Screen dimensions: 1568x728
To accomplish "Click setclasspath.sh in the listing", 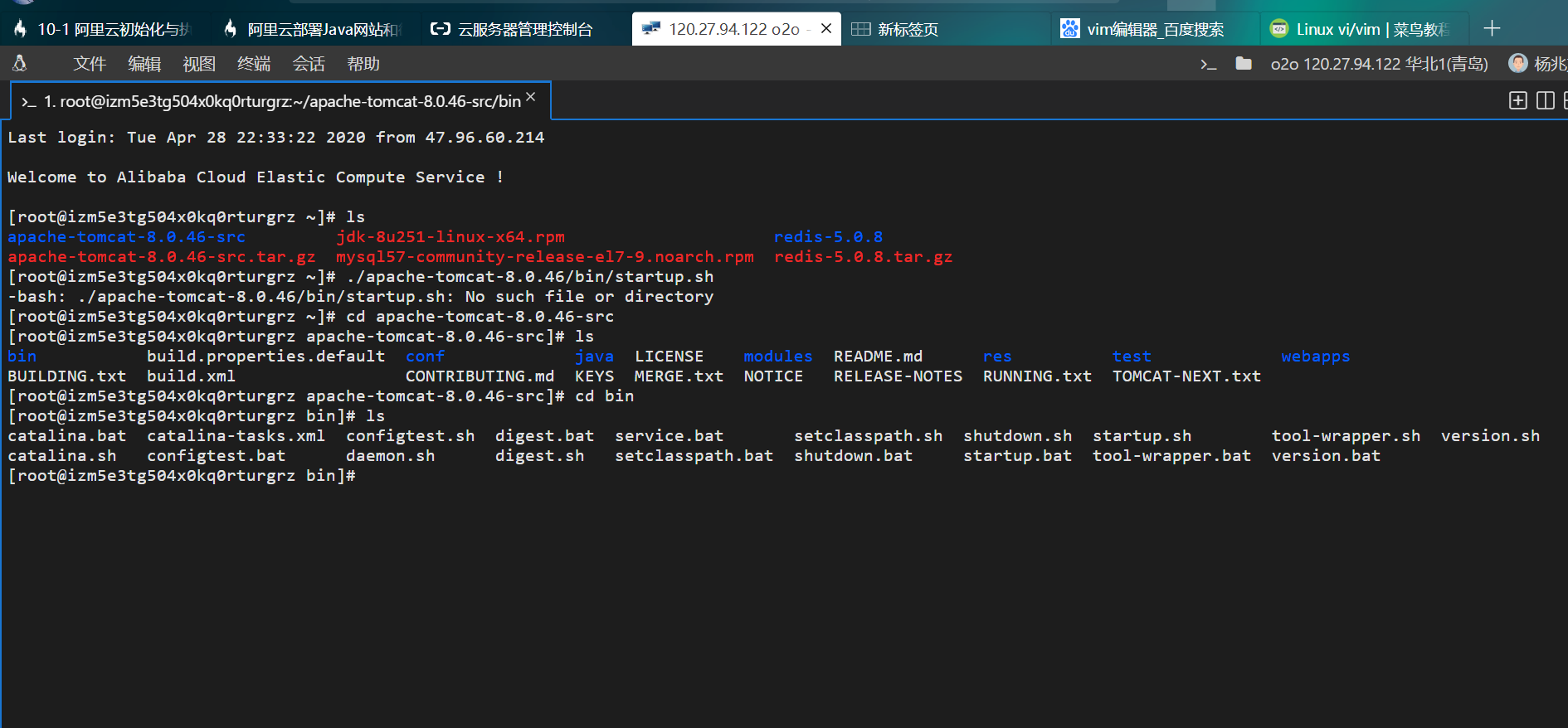I will pyautogui.click(x=868, y=435).
